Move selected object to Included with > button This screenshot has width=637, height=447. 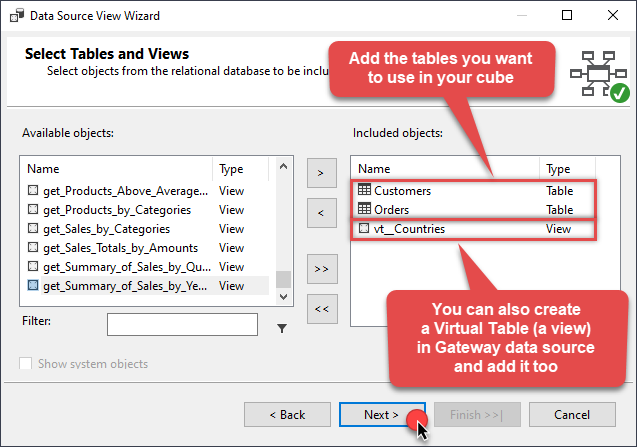[x=320, y=172]
